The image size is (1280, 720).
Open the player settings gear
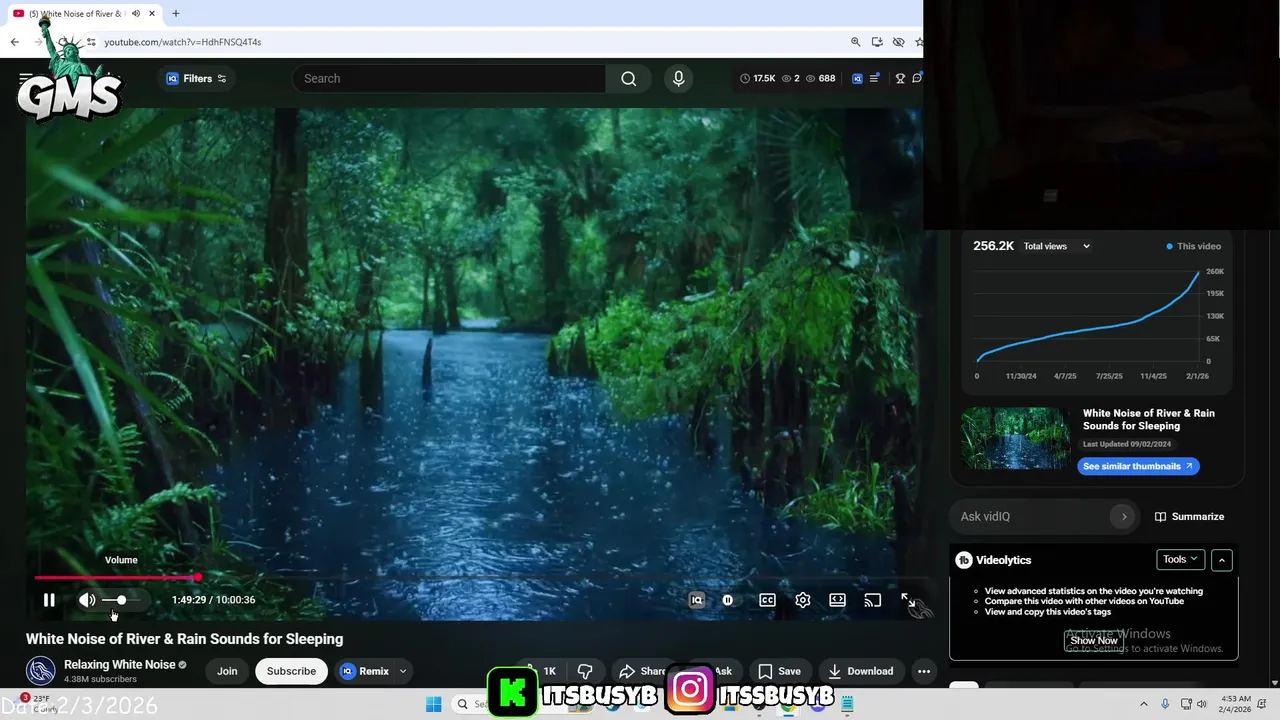802,600
